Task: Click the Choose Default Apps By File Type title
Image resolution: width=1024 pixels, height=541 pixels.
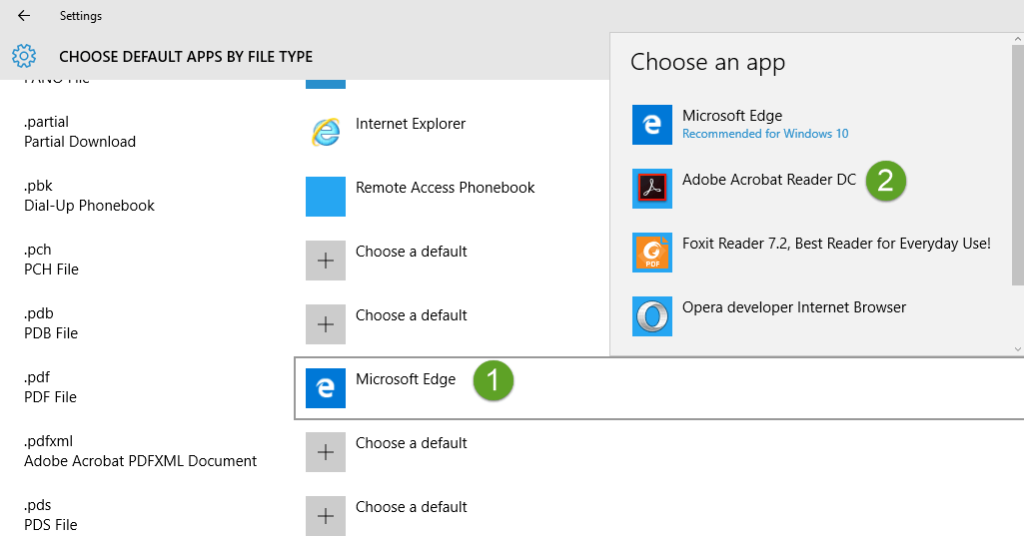Action: click(x=185, y=57)
